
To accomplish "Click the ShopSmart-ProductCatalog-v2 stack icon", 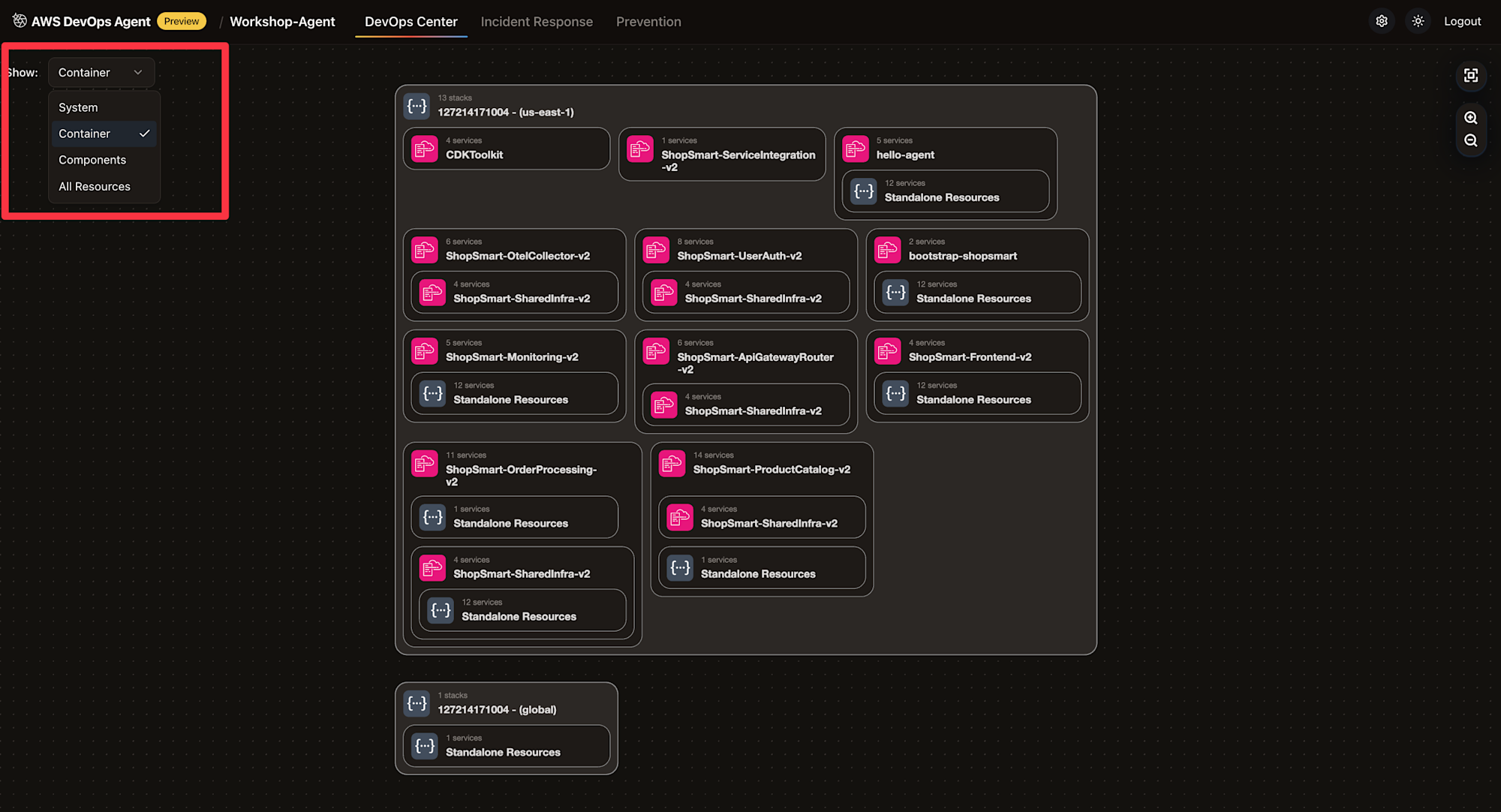I will (672, 463).
